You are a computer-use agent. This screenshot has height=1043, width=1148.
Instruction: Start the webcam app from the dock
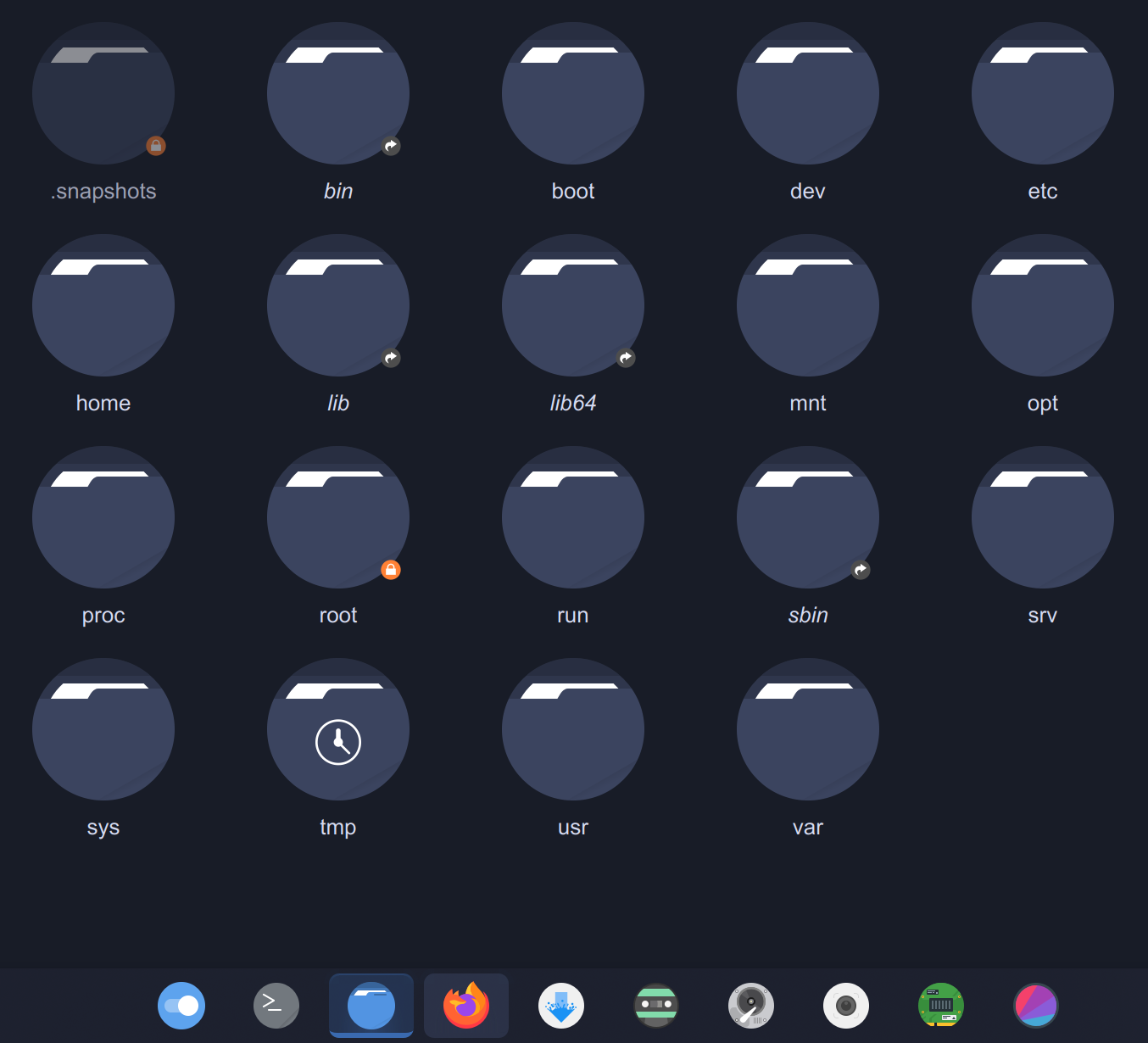845,1006
